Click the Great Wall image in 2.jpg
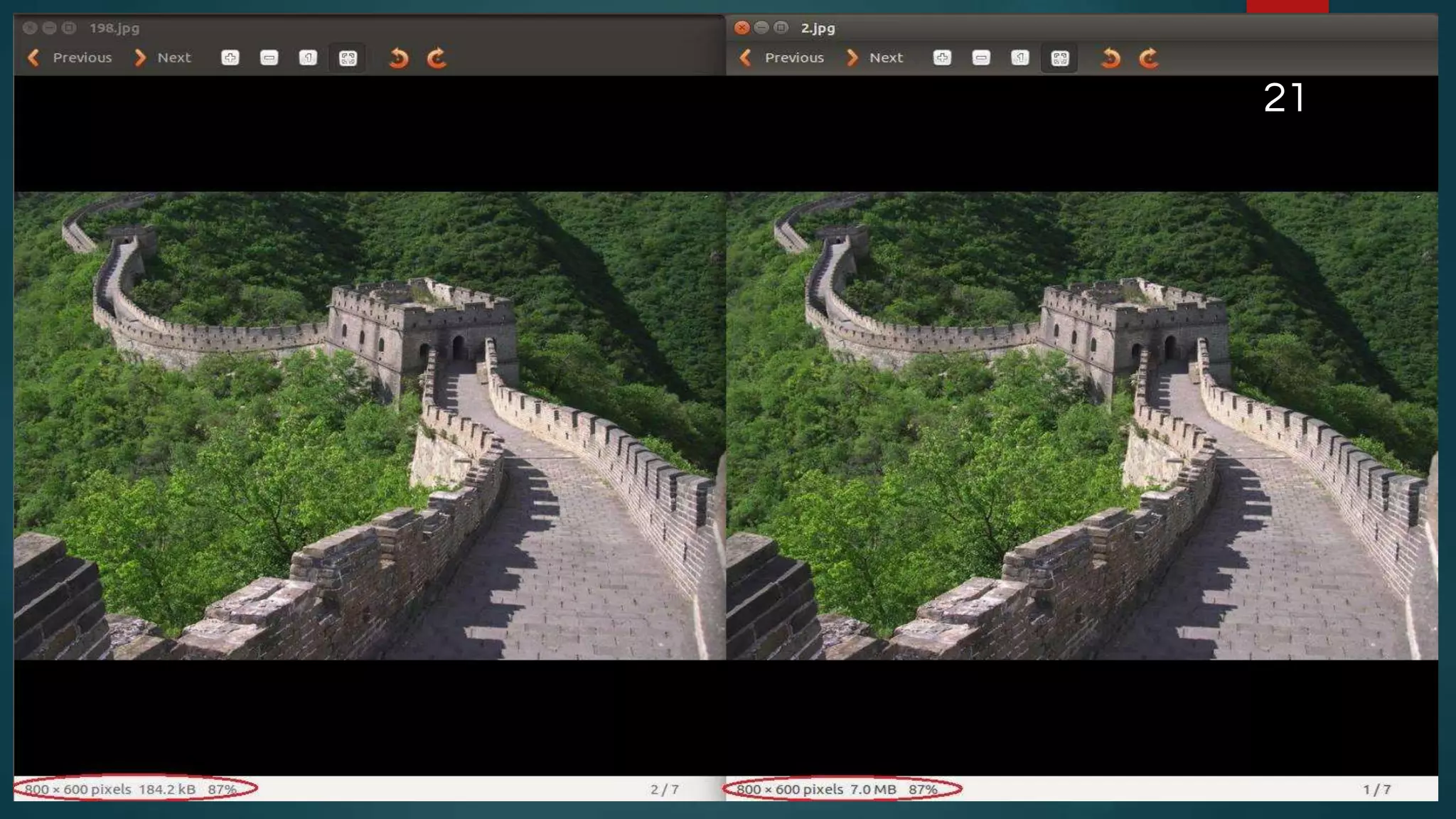1456x819 pixels. pos(1081,425)
